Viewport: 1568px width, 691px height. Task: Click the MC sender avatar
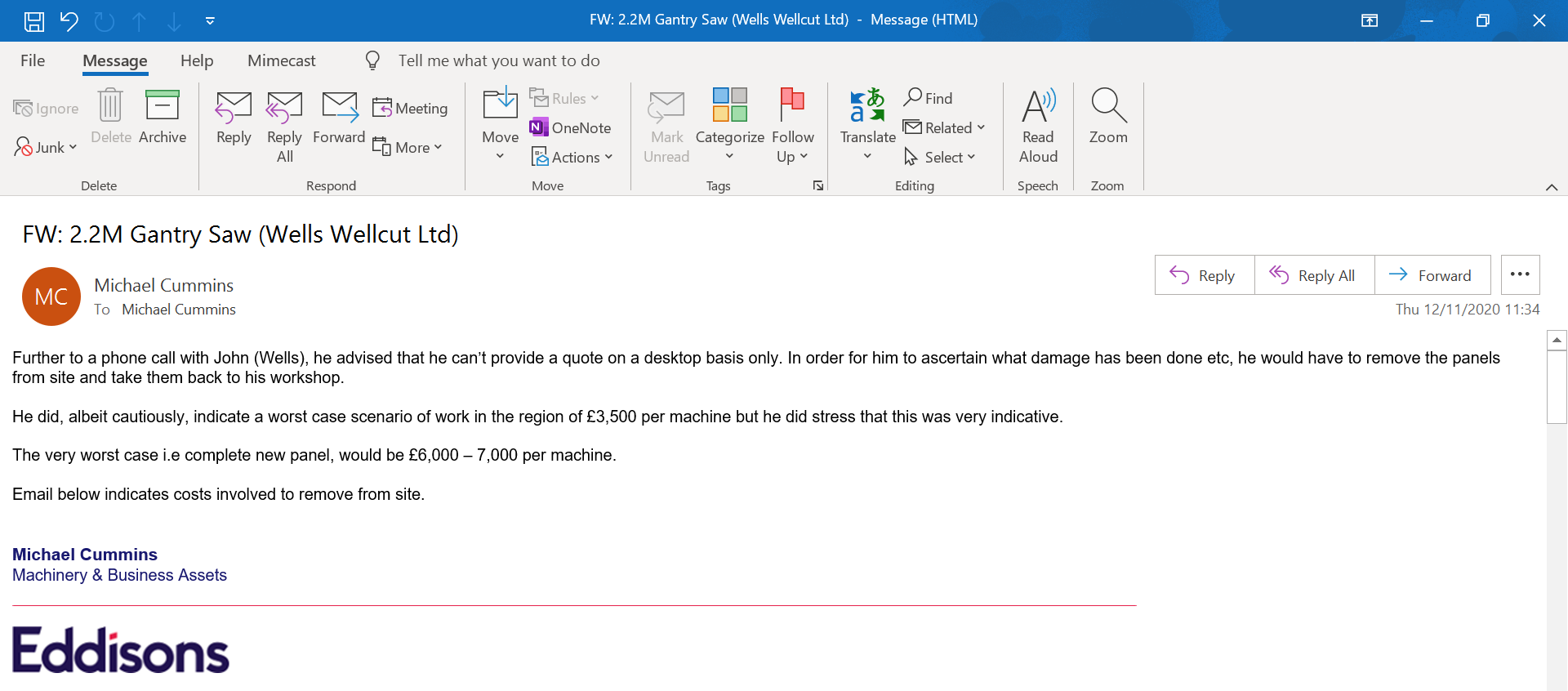click(x=51, y=296)
